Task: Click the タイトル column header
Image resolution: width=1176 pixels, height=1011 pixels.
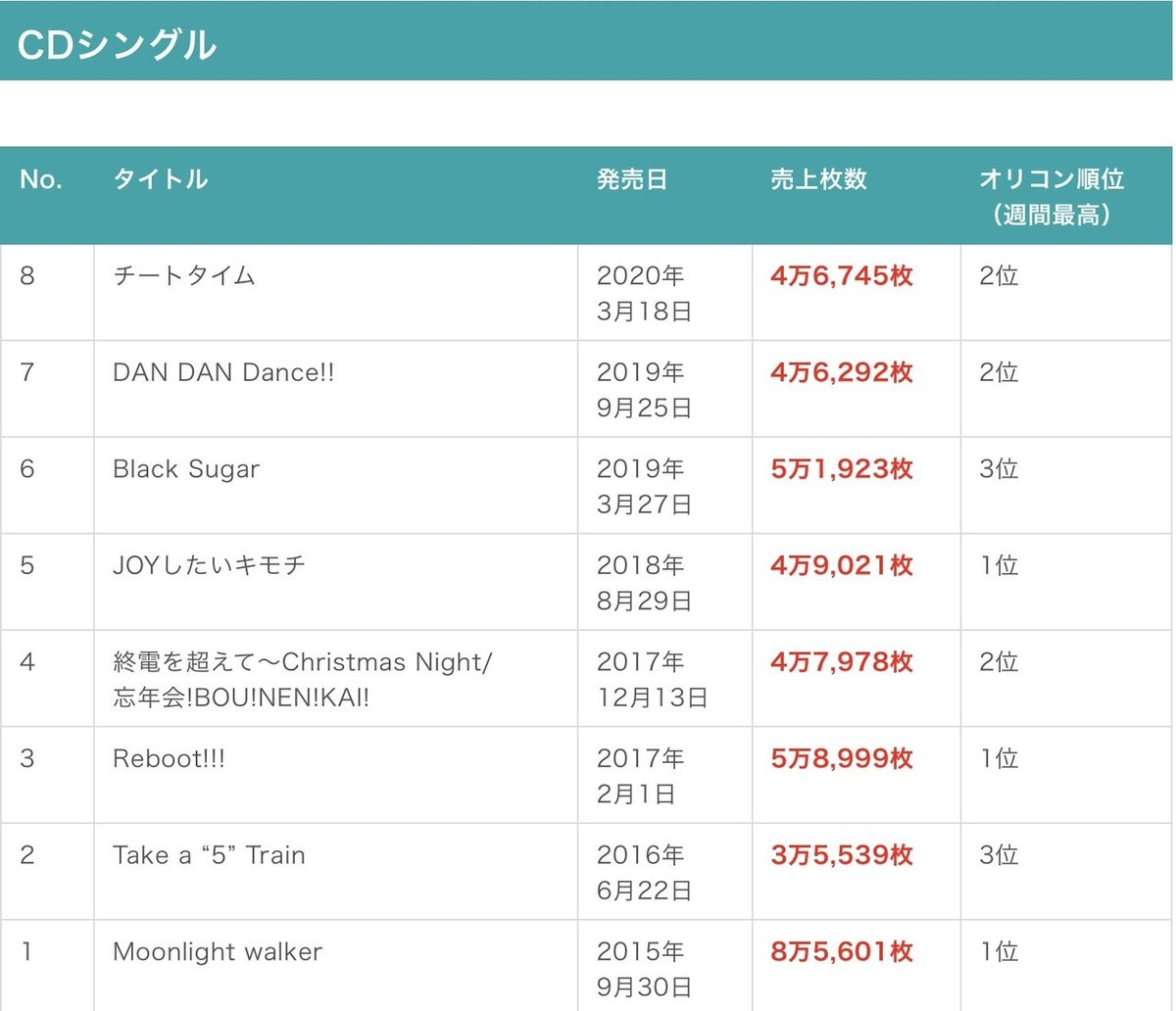Action: click(x=161, y=179)
